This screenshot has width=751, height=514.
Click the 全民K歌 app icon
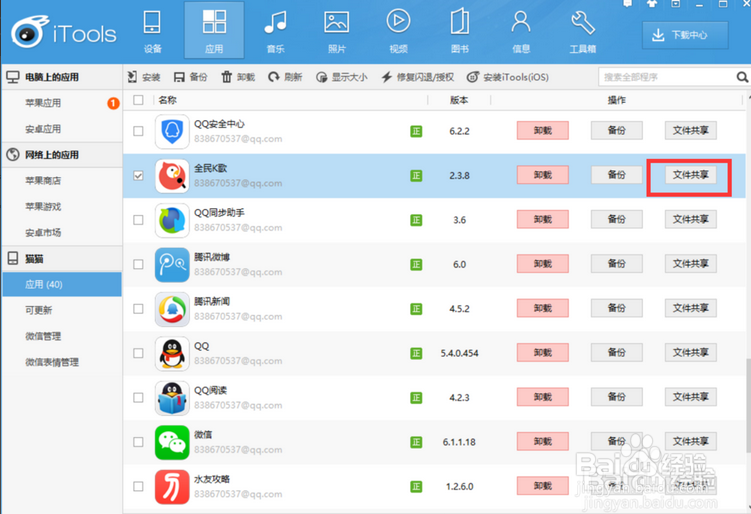point(172,176)
